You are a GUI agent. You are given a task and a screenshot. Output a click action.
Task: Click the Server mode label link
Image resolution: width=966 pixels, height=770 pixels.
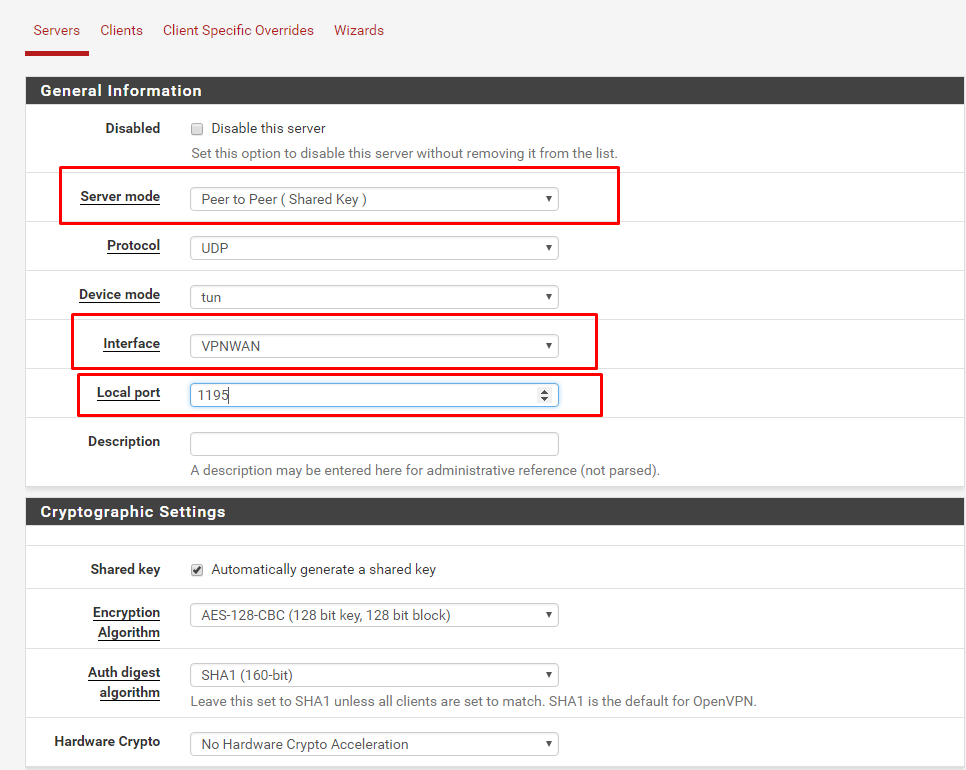120,197
